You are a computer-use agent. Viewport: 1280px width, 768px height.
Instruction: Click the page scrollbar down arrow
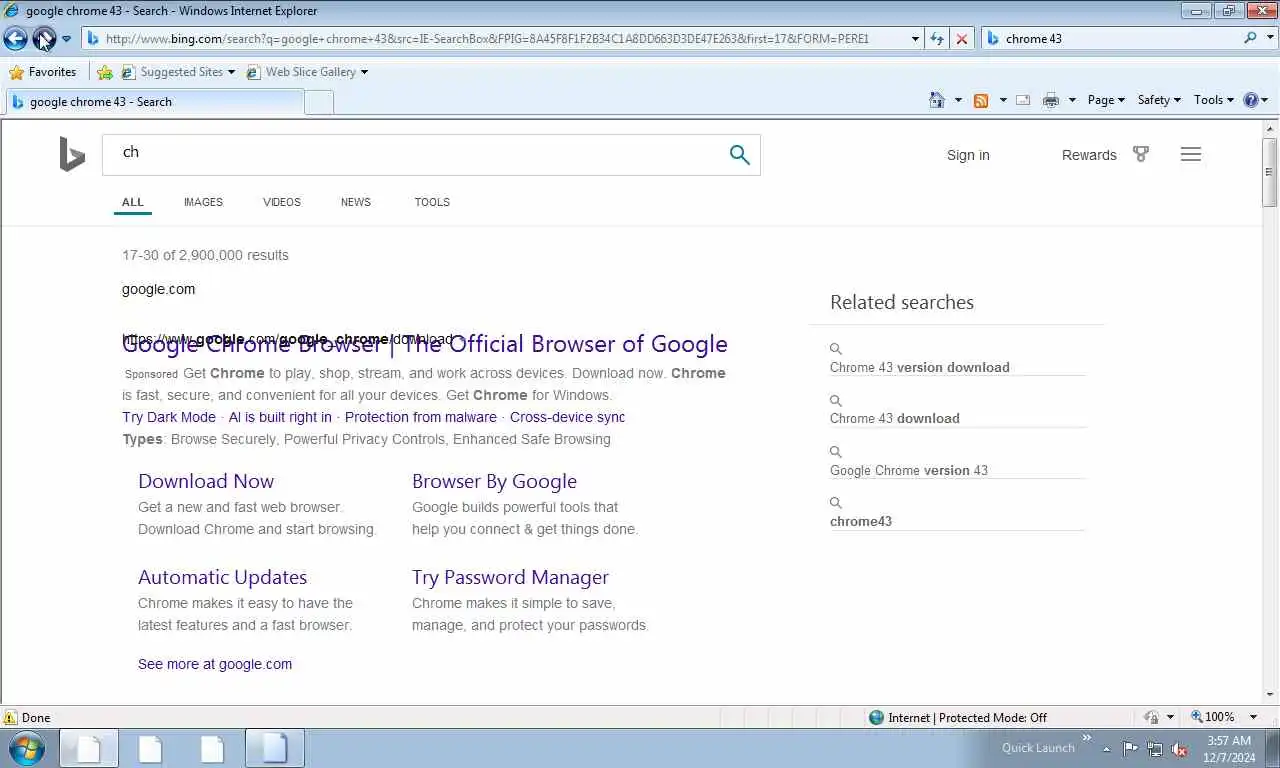[1270, 694]
